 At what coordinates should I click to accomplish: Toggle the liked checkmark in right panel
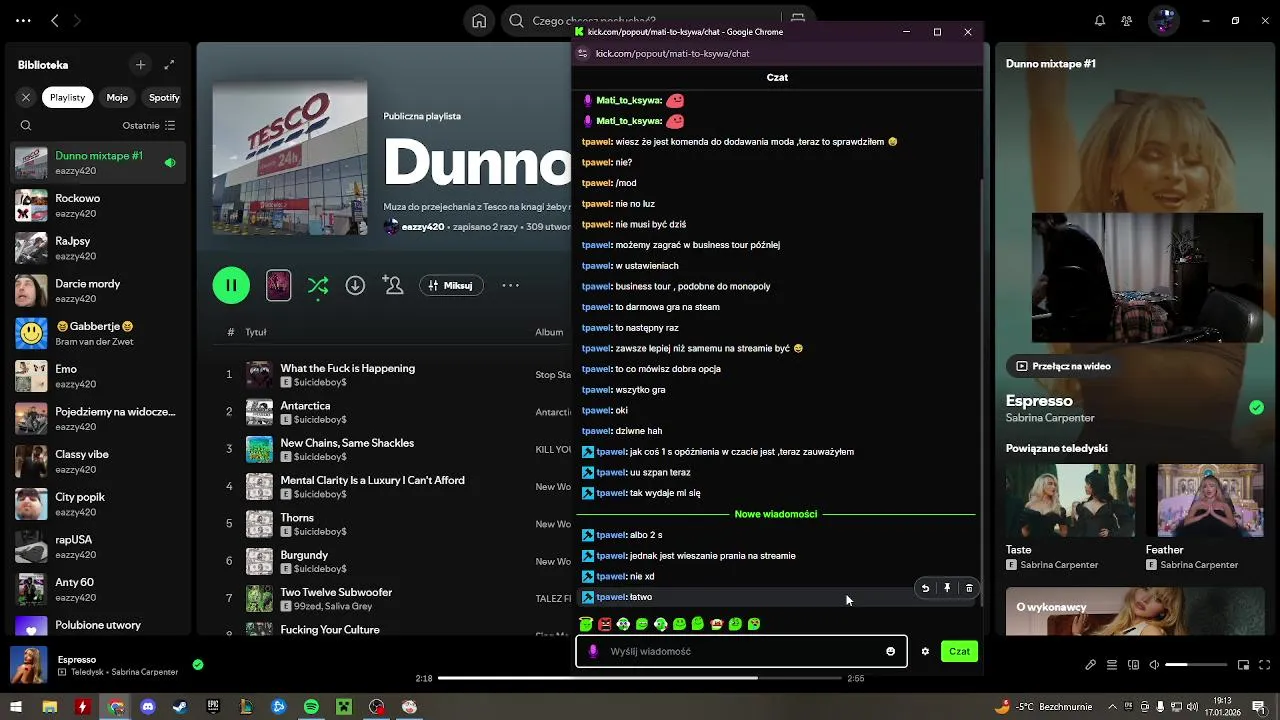click(1256, 407)
